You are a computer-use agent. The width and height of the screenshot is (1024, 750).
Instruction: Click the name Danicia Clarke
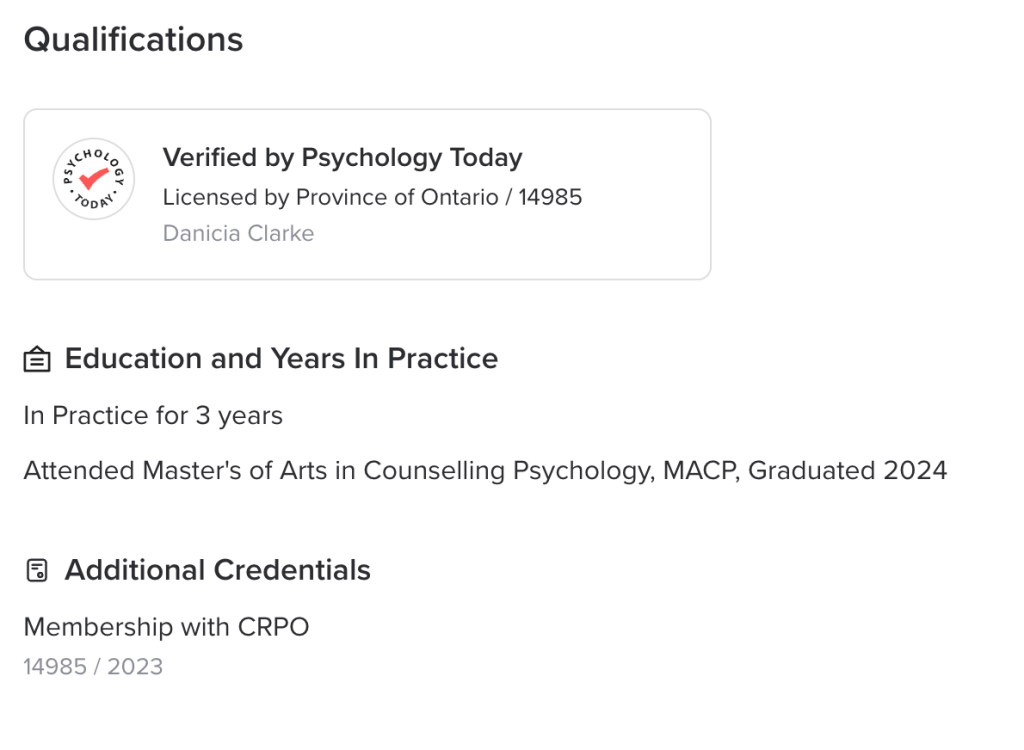(x=238, y=233)
